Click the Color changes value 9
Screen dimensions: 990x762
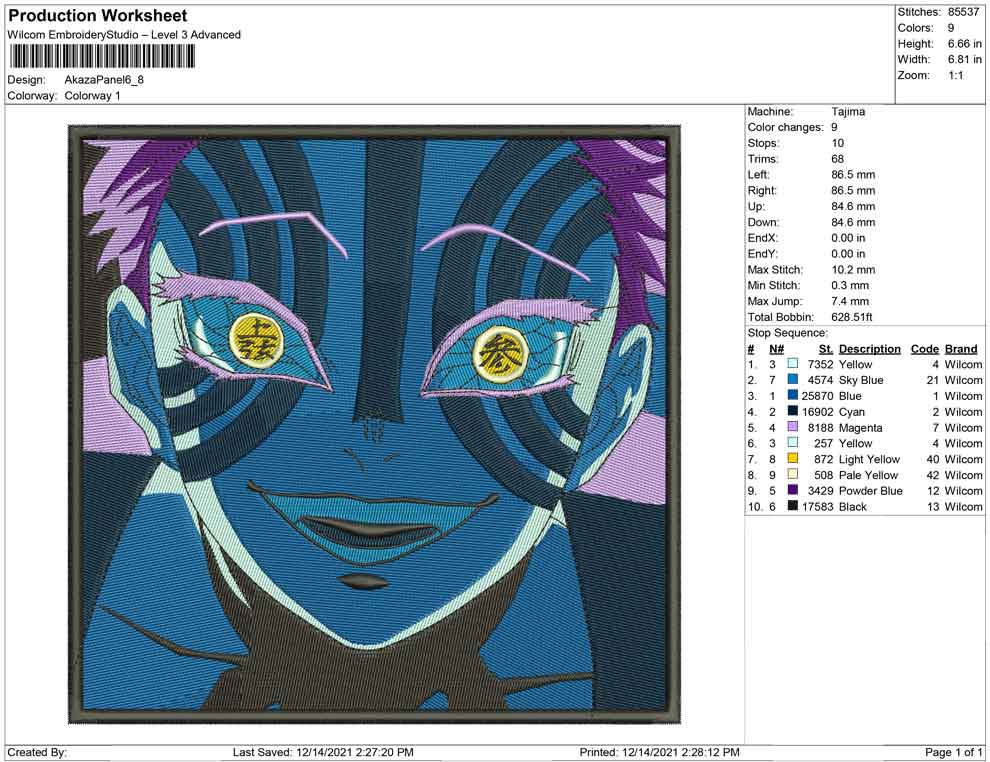[834, 127]
